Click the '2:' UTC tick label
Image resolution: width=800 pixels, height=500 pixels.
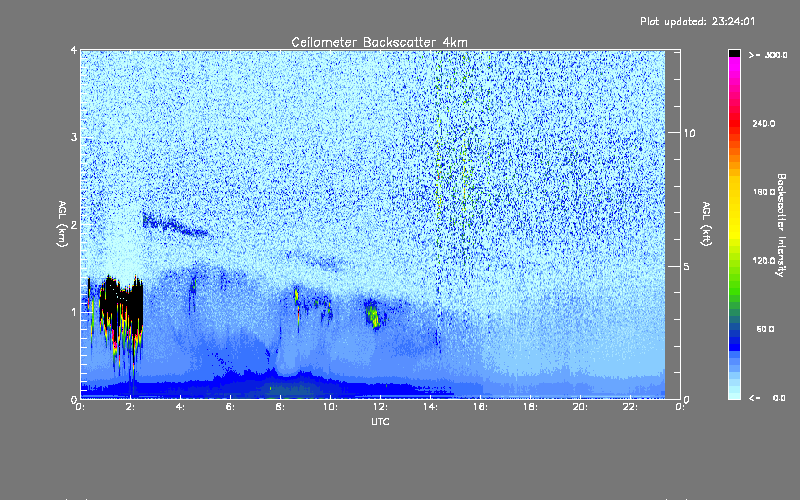point(131,407)
